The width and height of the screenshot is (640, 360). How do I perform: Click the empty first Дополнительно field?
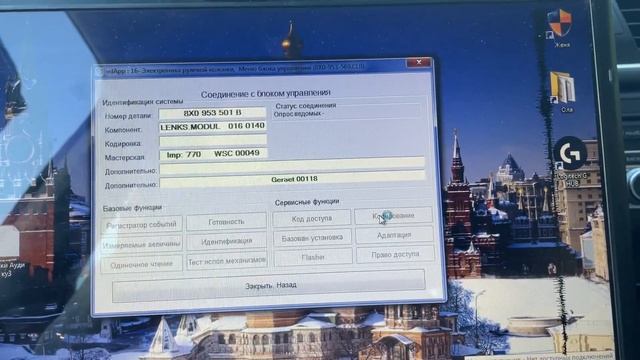(292, 165)
